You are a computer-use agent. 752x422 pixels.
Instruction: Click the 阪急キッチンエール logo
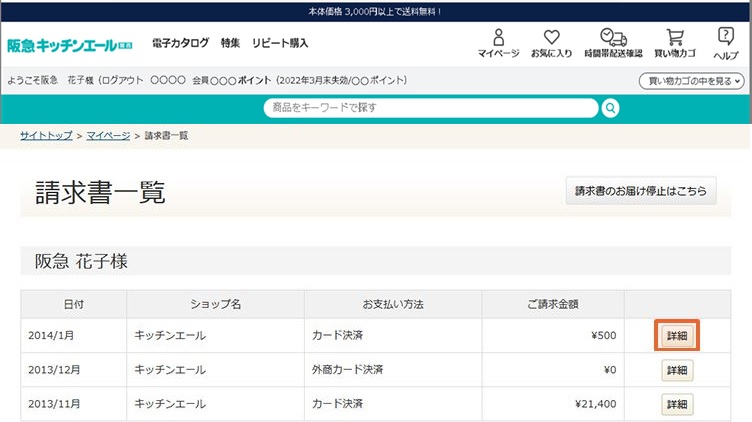click(x=70, y=46)
